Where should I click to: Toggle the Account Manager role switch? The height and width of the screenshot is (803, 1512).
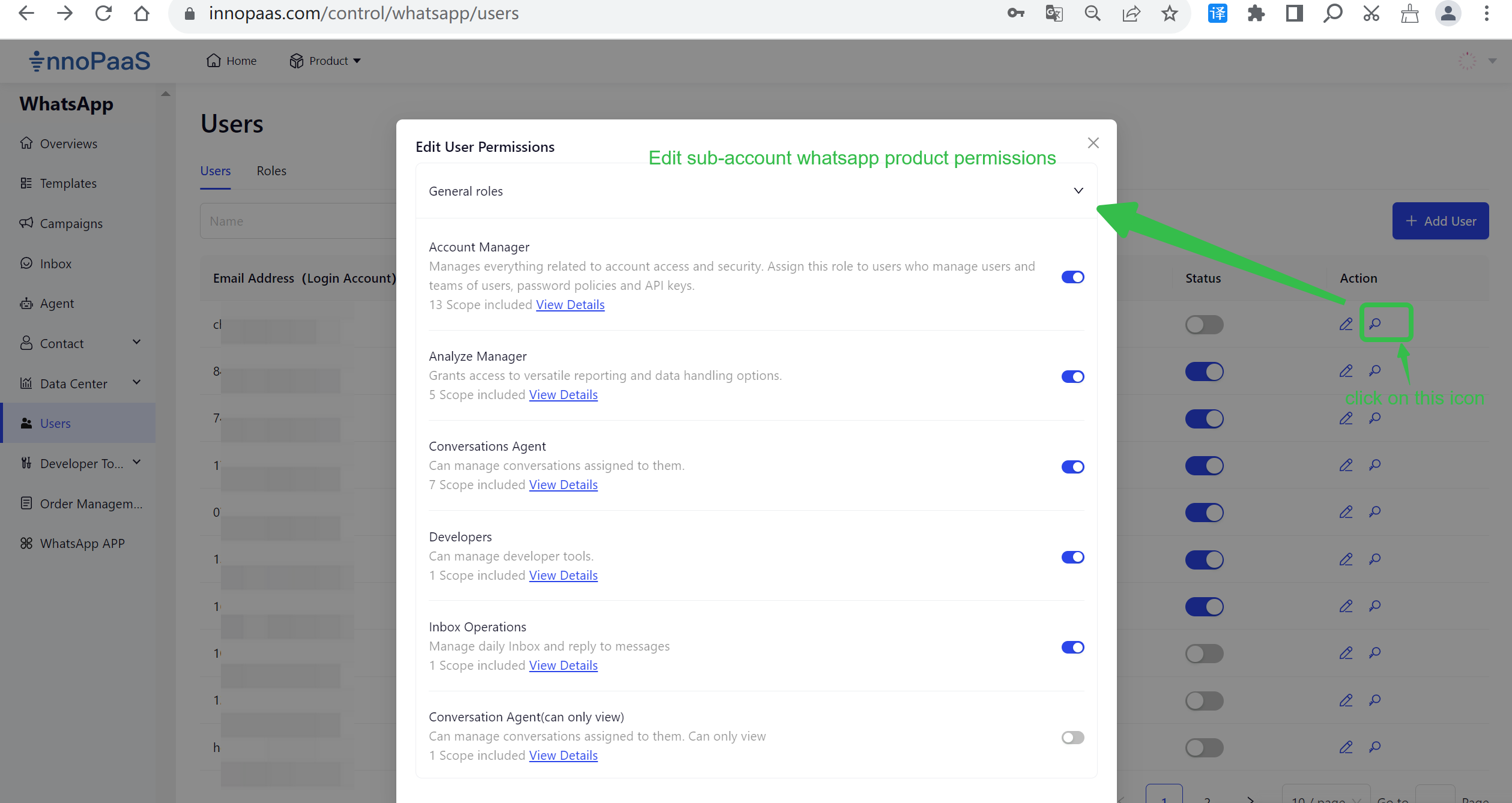tap(1072, 277)
